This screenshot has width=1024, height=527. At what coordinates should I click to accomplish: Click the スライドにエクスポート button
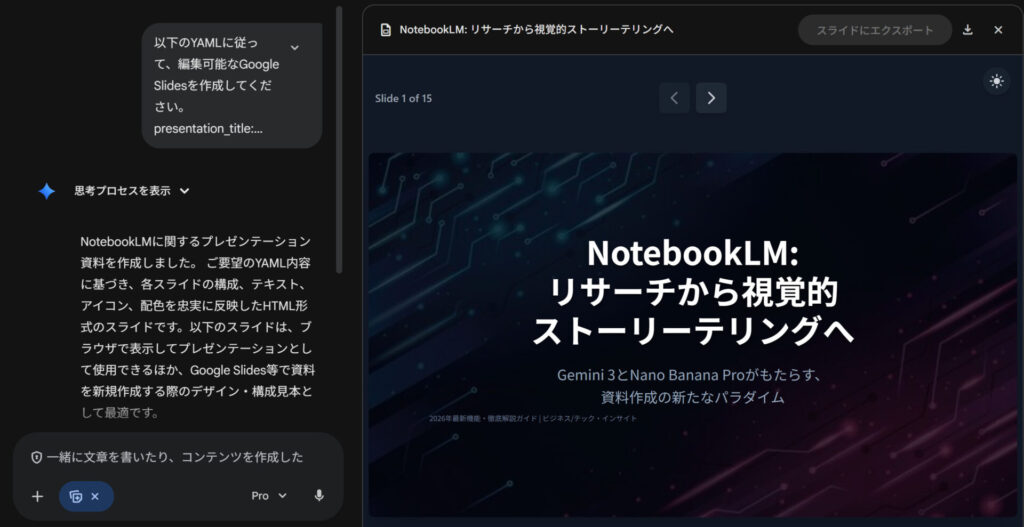pos(875,30)
